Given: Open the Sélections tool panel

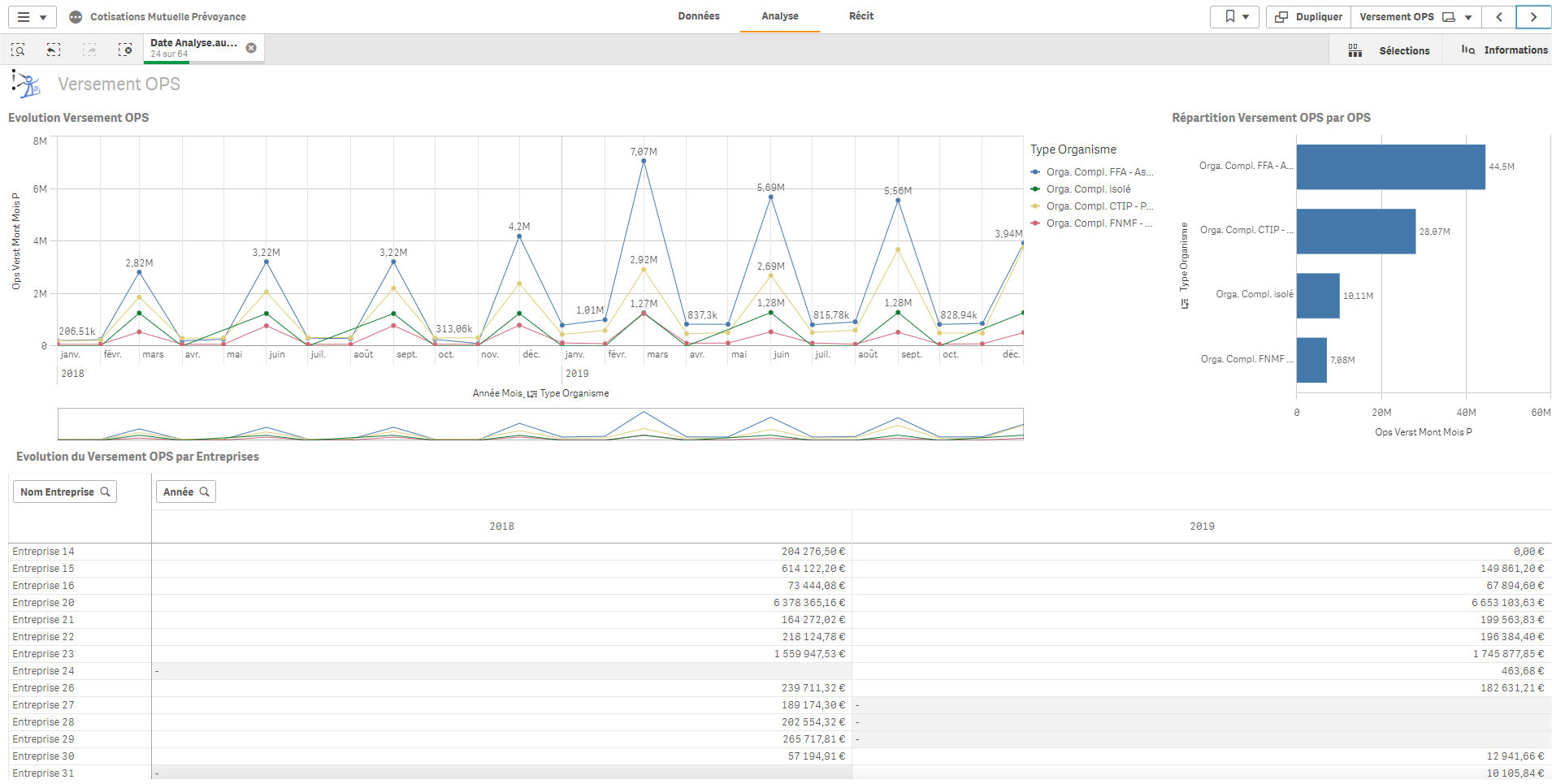Looking at the screenshot, I should tap(1389, 50).
